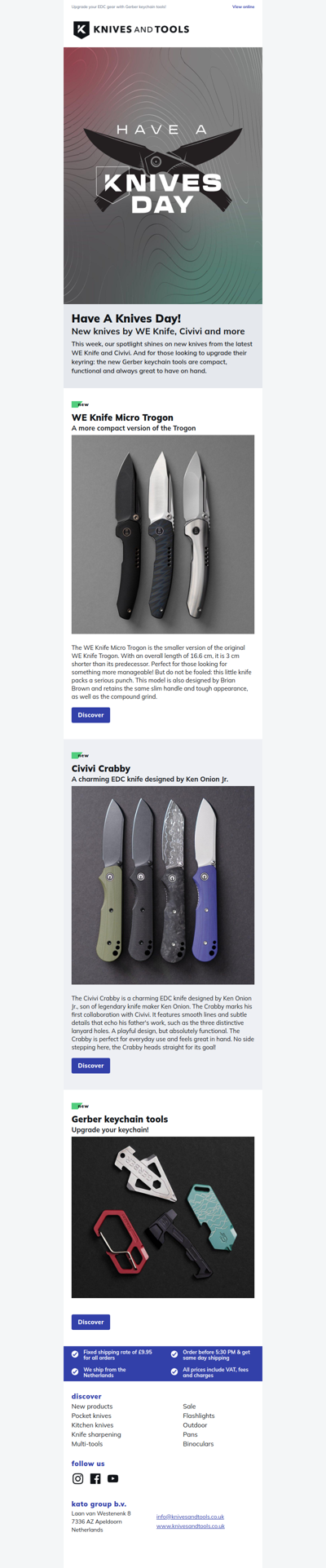This screenshot has width=326, height=1568.
Task: Open the Facebook icon under follow us
Action: 95,1478
